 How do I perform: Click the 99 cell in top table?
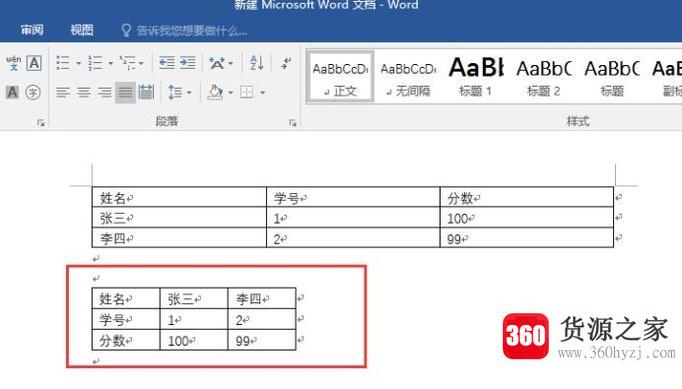pos(527,238)
